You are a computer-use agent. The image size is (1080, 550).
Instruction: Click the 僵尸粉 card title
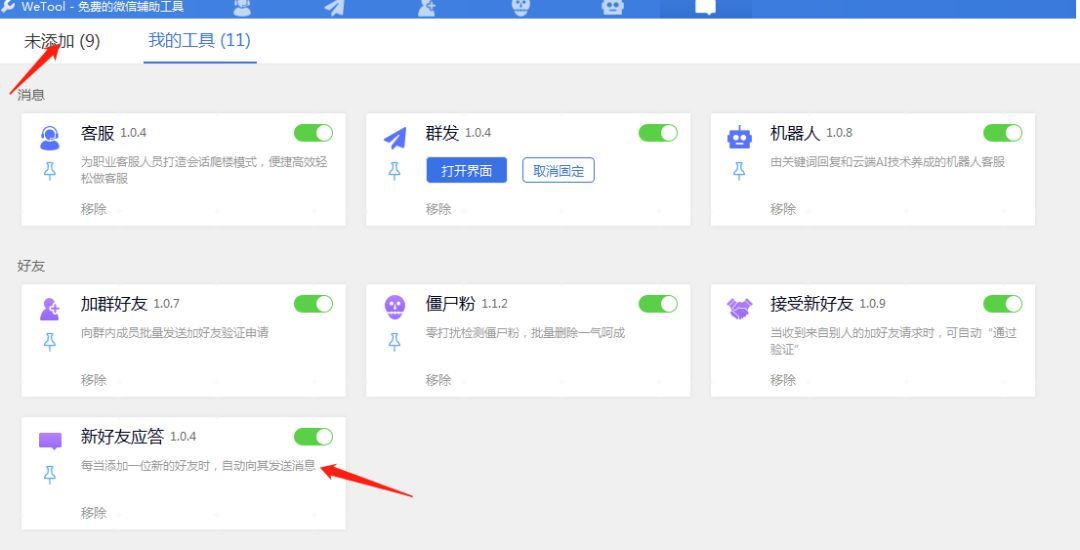pos(450,304)
